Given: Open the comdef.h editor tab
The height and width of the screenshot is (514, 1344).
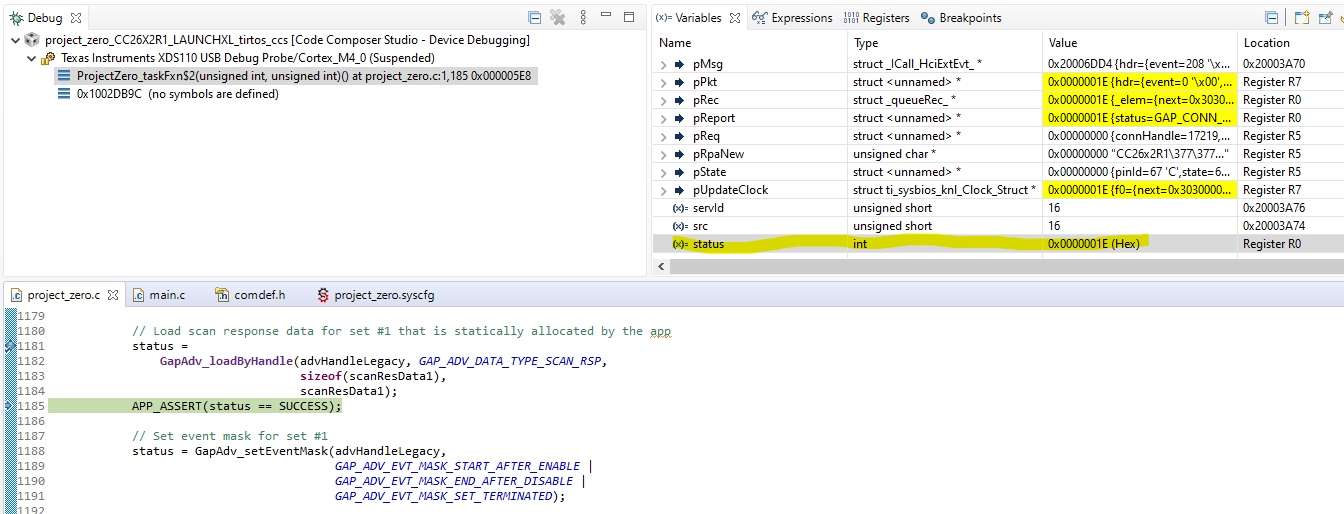Looking at the screenshot, I should [249, 295].
